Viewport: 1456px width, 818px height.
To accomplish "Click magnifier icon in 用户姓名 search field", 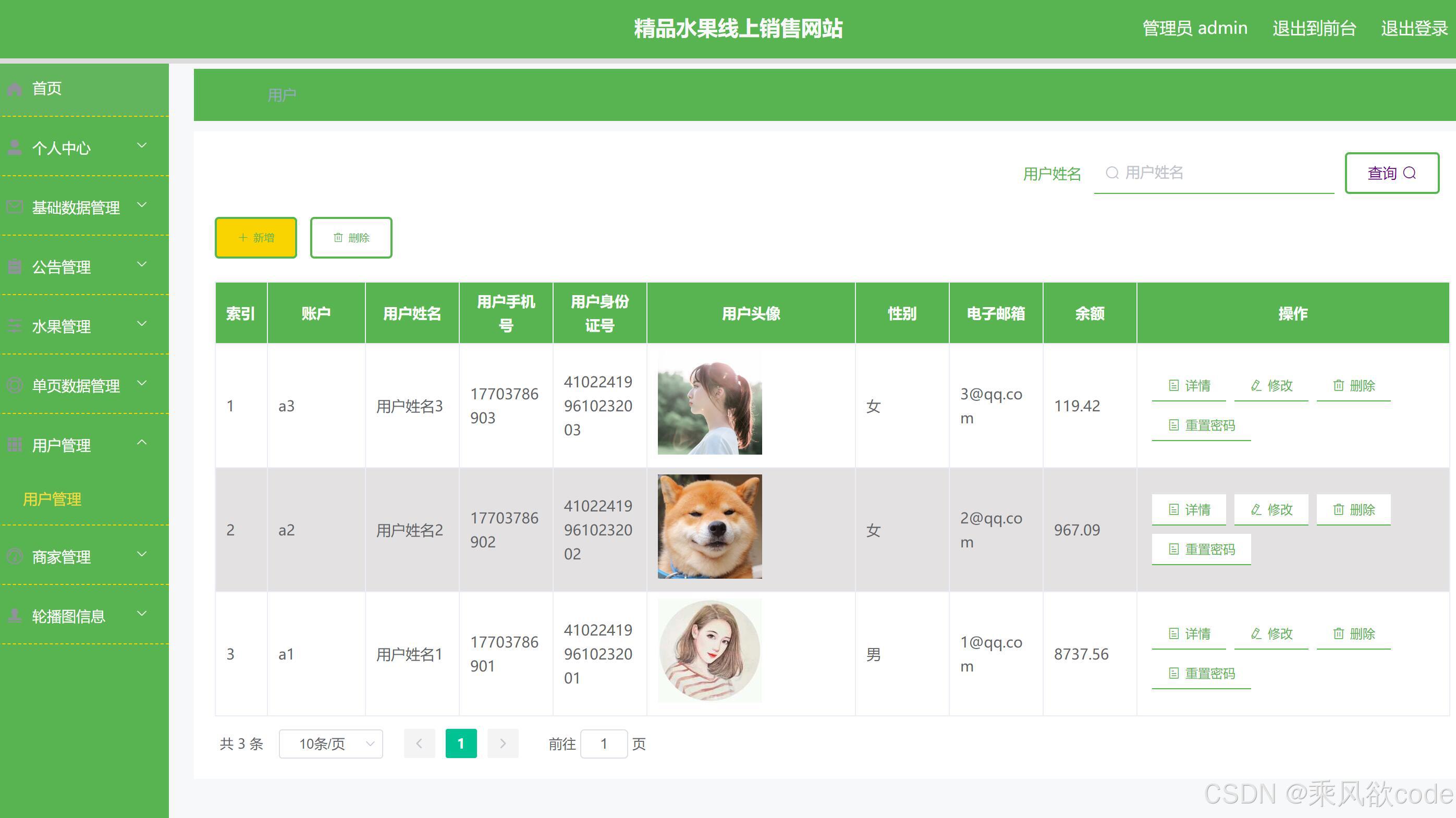I will click(x=1112, y=173).
